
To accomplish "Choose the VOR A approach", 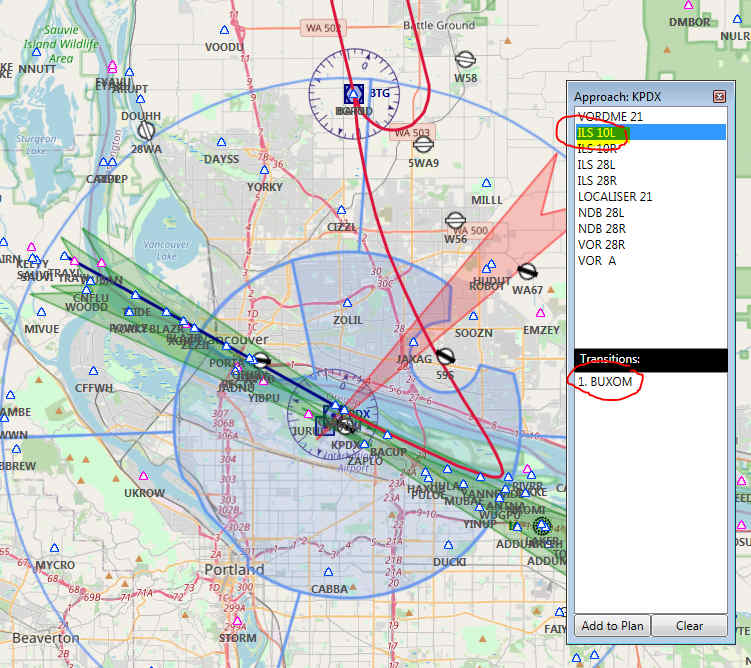I will 650,260.
